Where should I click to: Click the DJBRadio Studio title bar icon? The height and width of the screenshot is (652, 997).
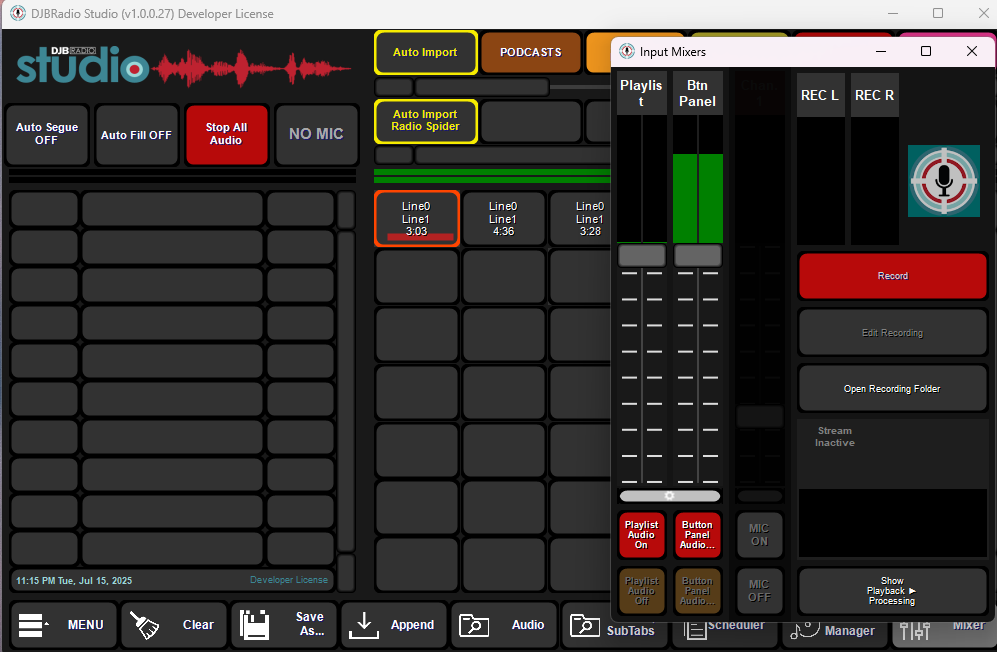(x=17, y=13)
